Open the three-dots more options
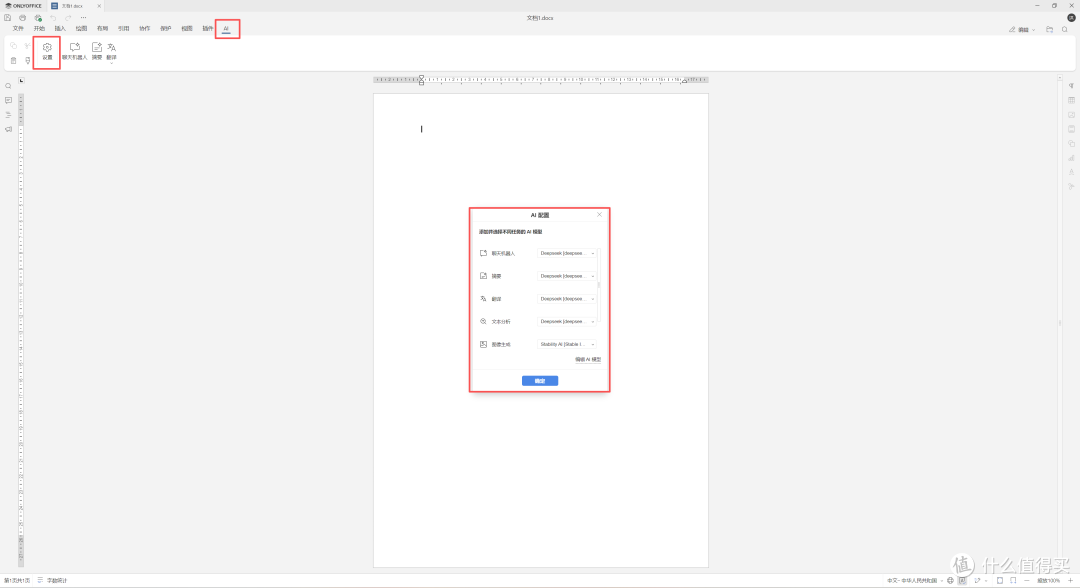The height and width of the screenshot is (588, 1080). 83,18
